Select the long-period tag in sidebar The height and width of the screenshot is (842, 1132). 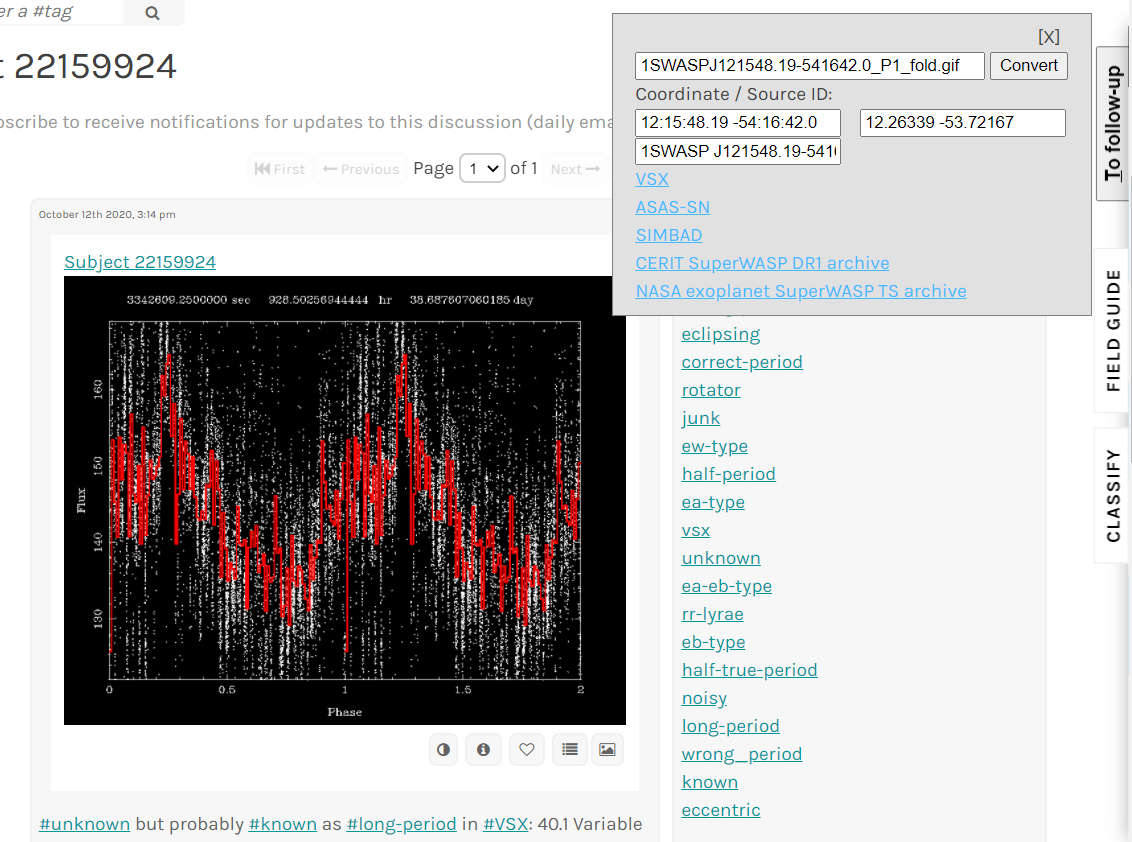[x=731, y=726]
